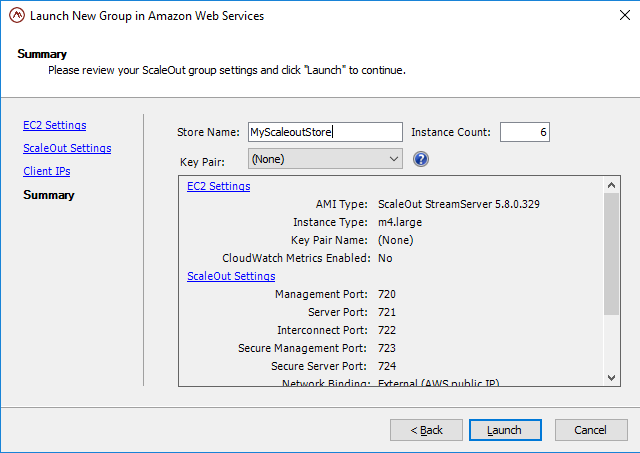Click Server Port value 721

point(387,312)
